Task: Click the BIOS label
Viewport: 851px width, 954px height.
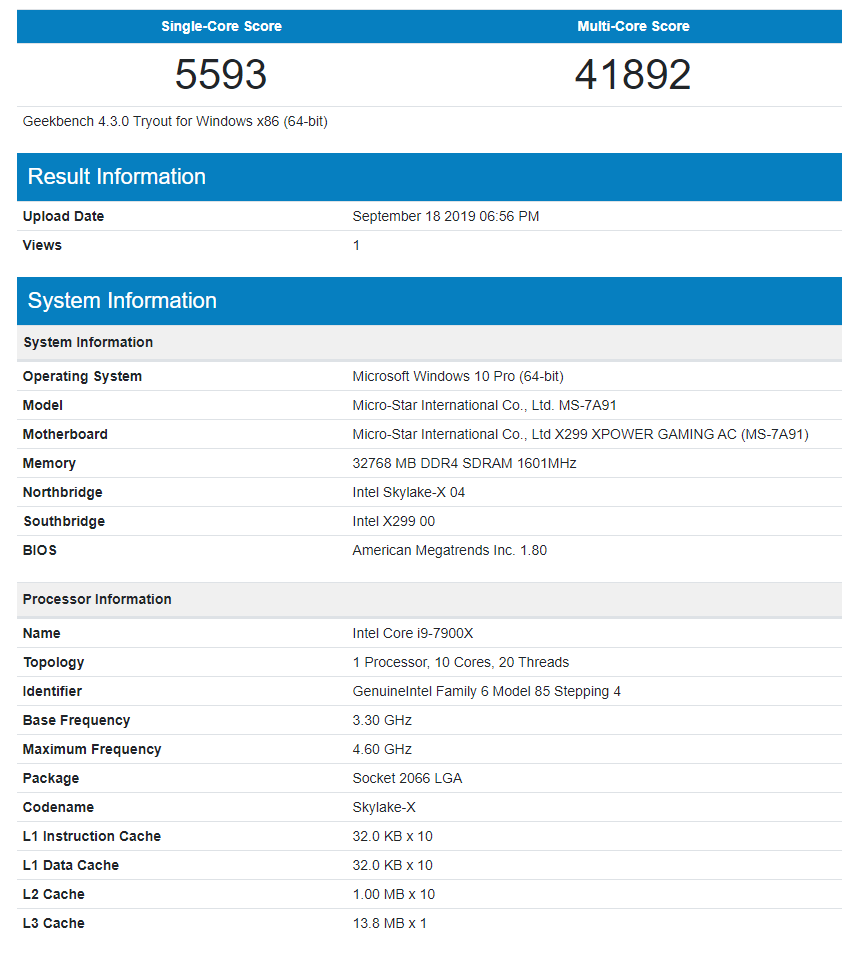Action: point(40,551)
